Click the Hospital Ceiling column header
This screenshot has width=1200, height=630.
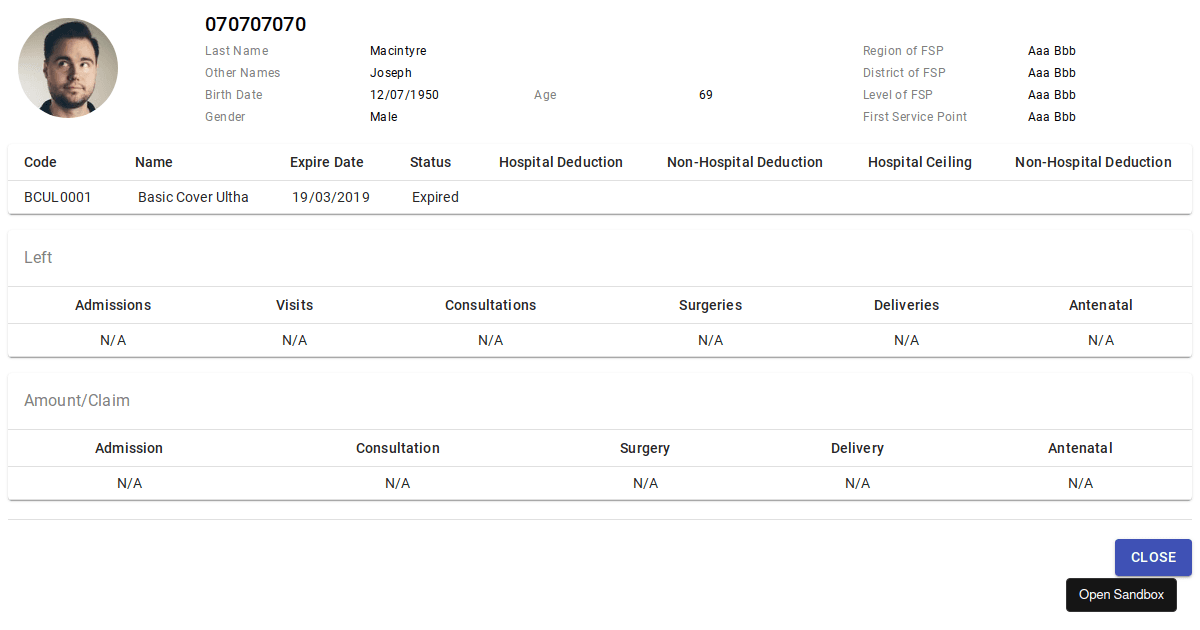coord(920,162)
